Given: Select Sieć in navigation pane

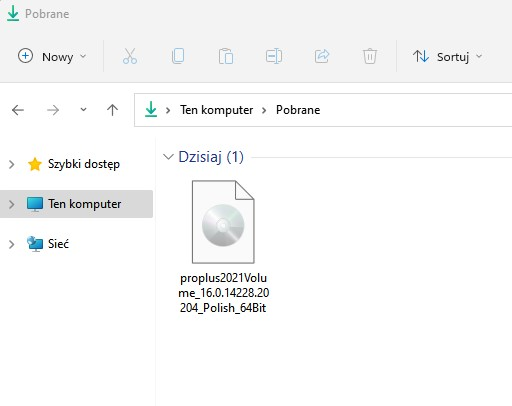Looking at the screenshot, I should pyautogui.click(x=58, y=244).
